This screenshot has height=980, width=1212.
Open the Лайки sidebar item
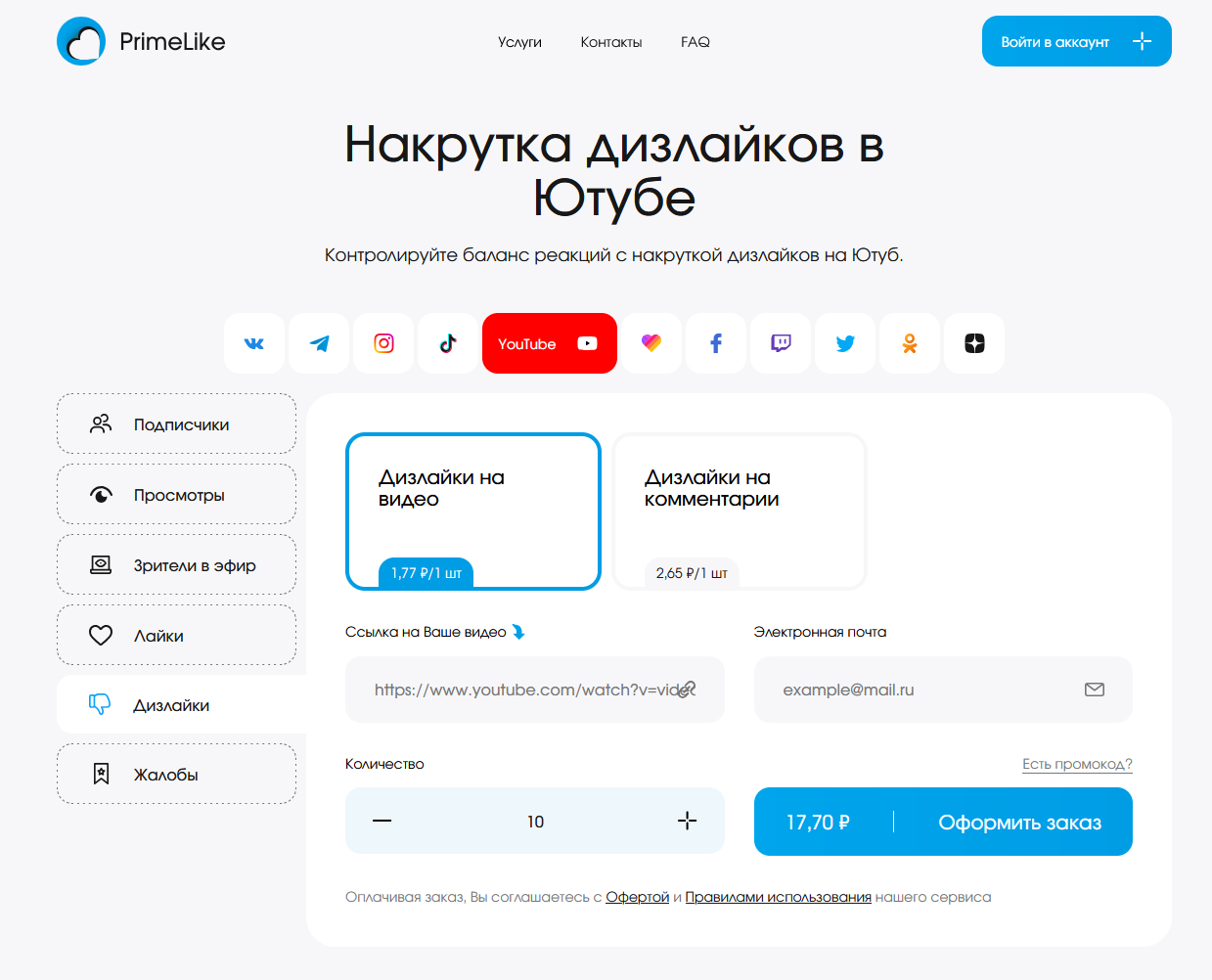tap(176, 635)
